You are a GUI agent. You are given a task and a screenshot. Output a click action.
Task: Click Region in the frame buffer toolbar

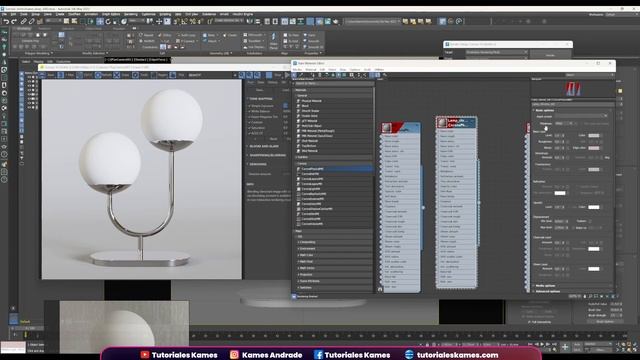[x=160, y=75]
